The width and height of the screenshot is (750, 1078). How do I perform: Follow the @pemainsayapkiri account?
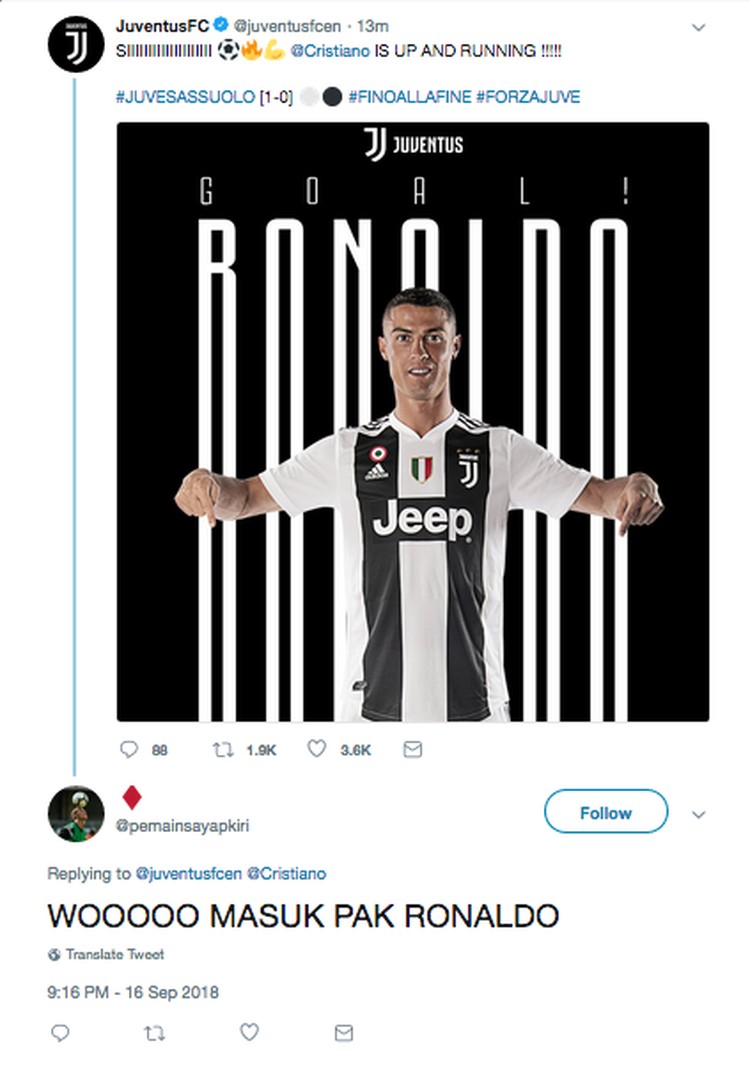[x=605, y=813]
